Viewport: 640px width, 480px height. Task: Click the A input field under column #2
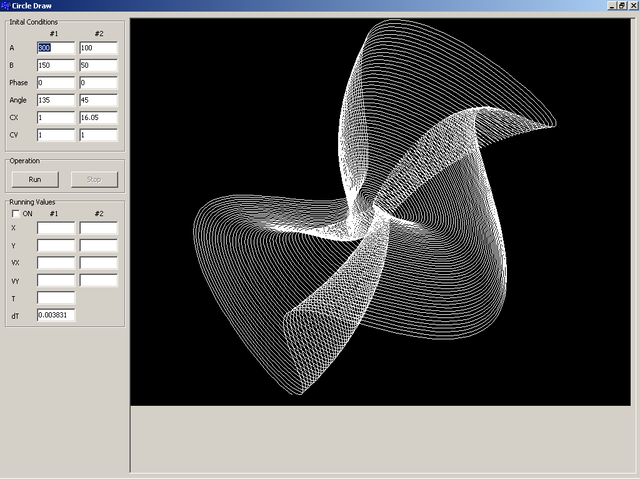pyautogui.click(x=99, y=48)
